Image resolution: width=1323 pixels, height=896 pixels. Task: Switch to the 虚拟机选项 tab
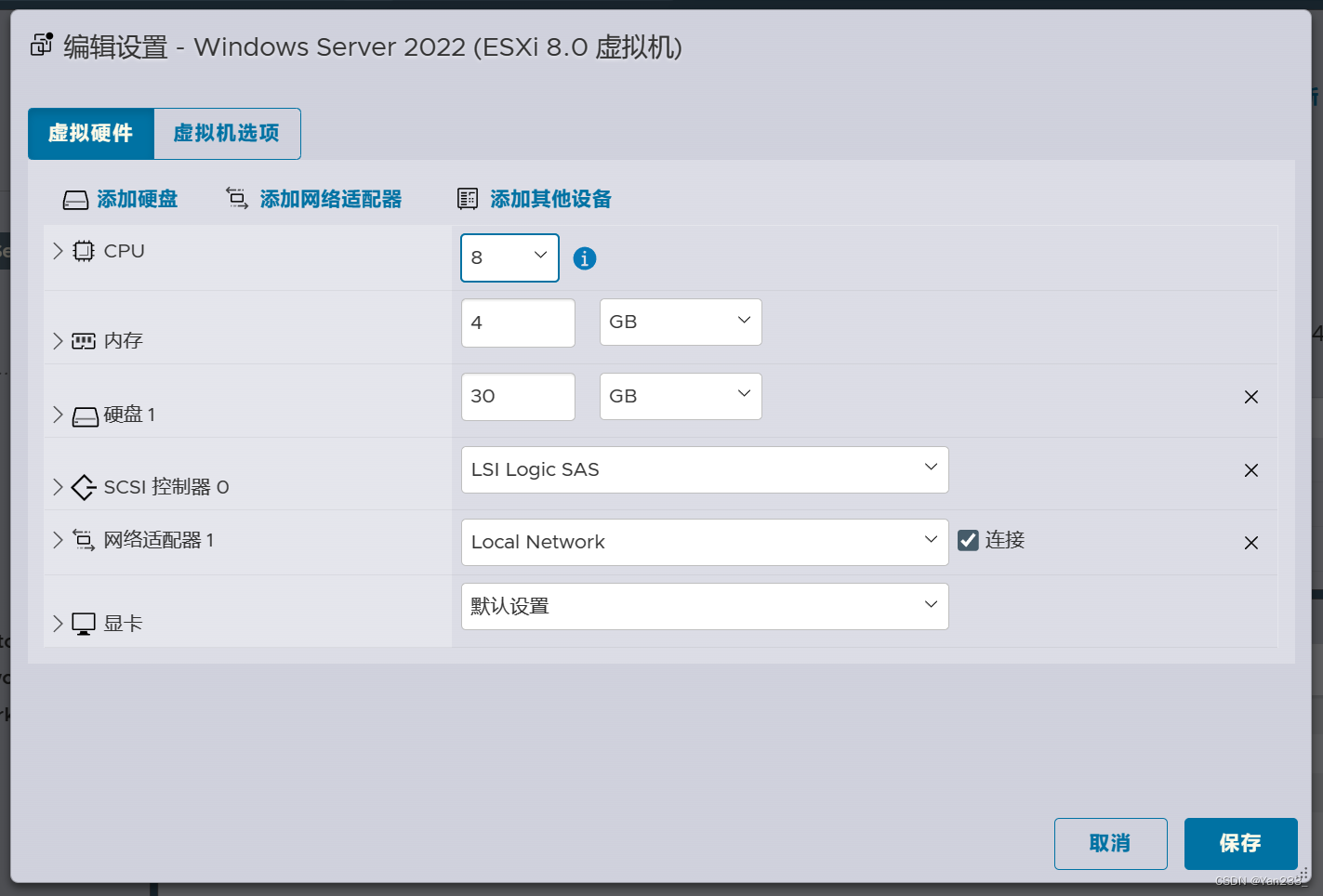point(226,133)
